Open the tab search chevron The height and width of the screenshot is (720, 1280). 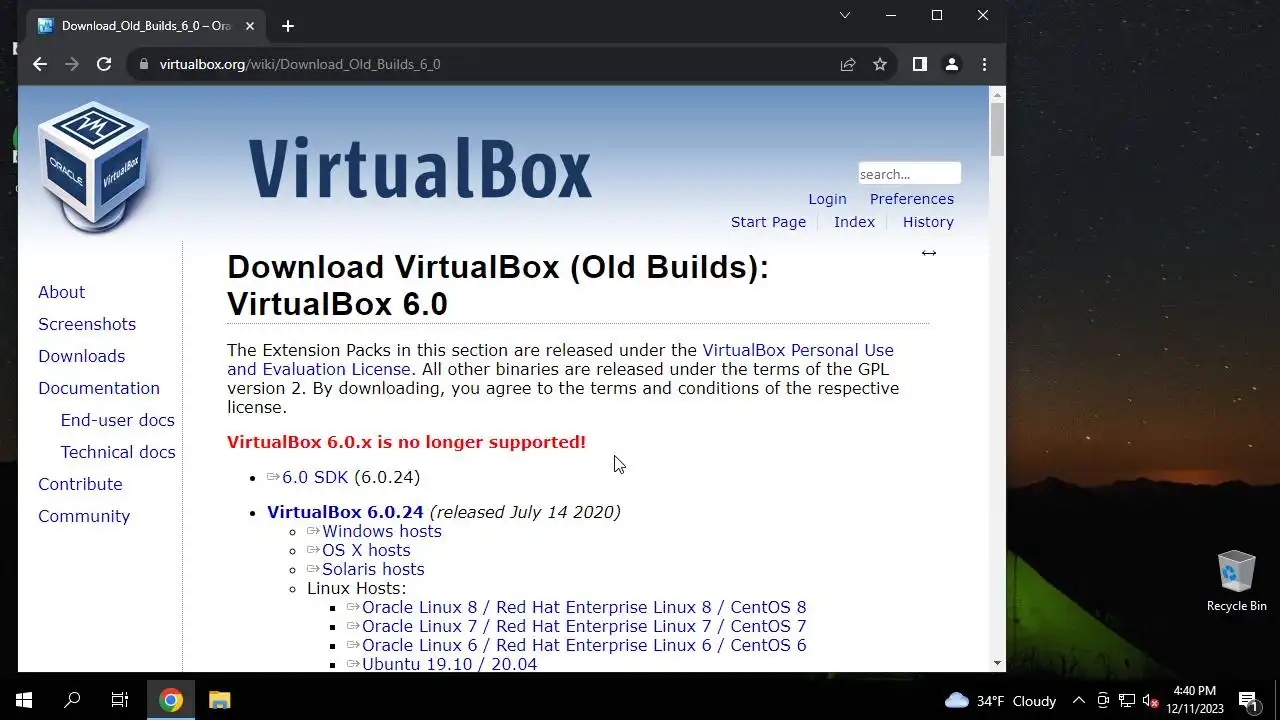tap(845, 15)
